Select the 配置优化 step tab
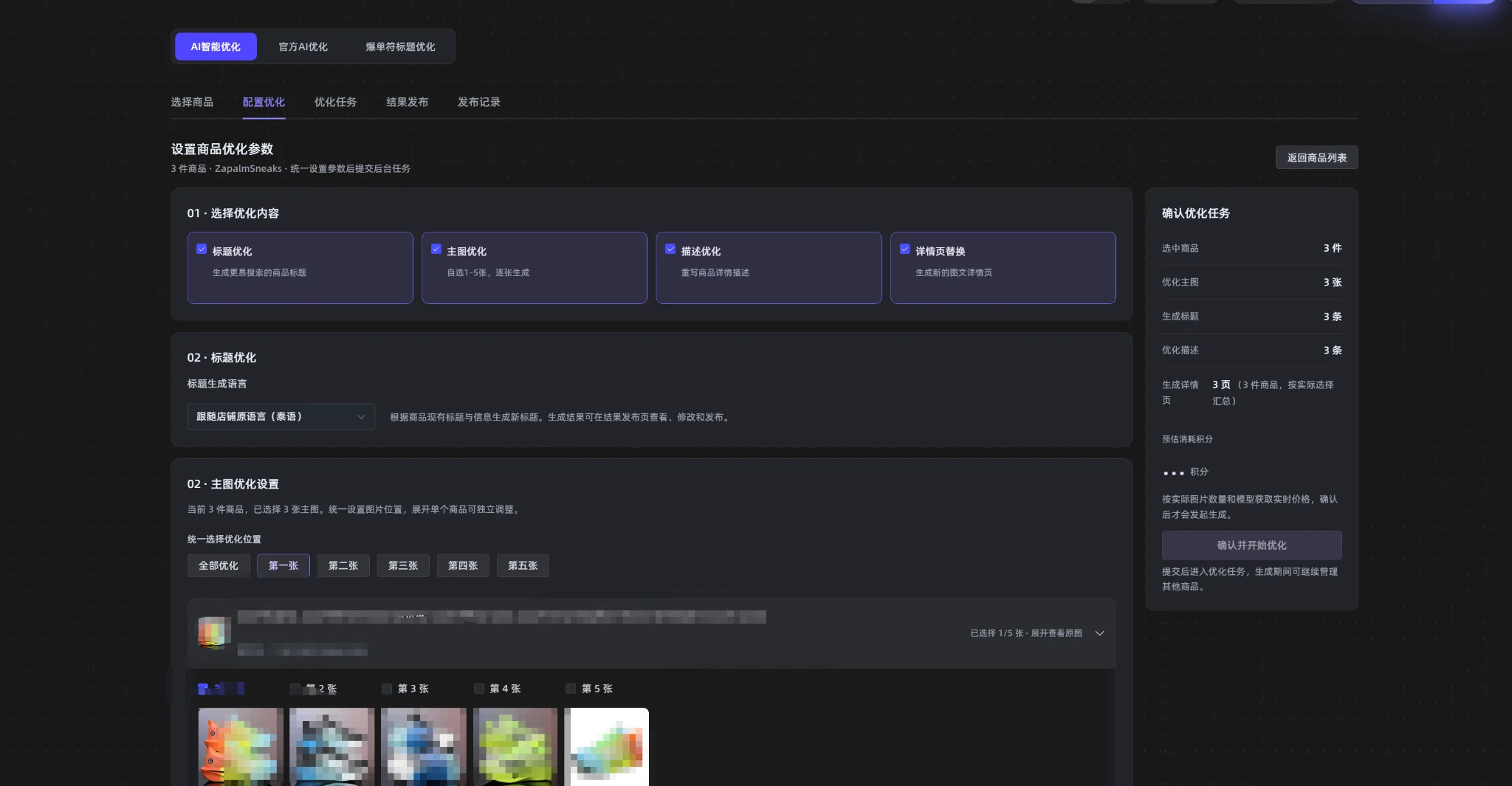Viewport: 1512px width, 786px height. point(264,102)
